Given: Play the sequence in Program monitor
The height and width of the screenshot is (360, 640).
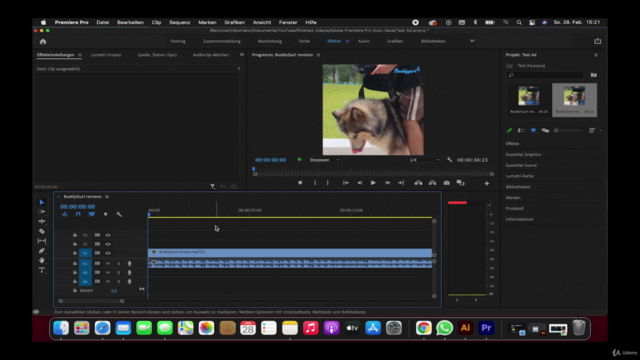Looking at the screenshot, I should tap(373, 183).
